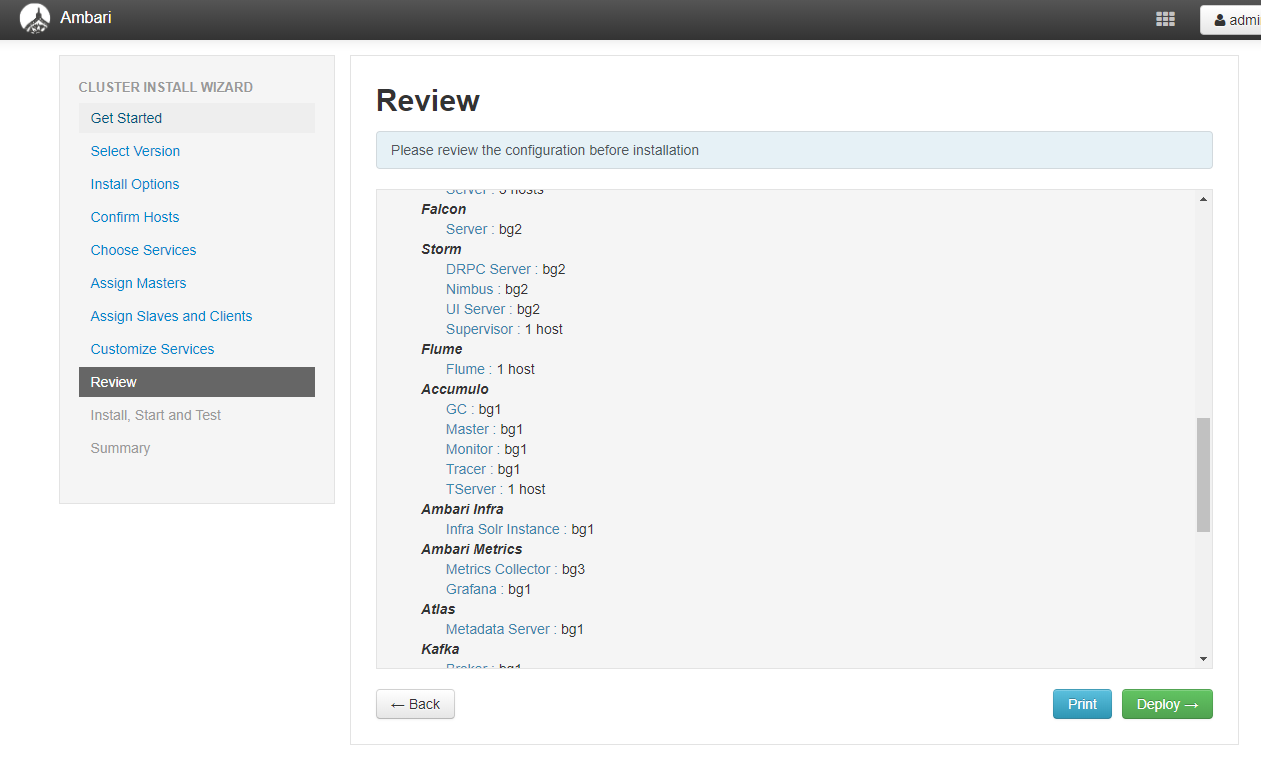The height and width of the screenshot is (764, 1261).
Task: Click 'Master : bg1' row
Action: tap(485, 429)
